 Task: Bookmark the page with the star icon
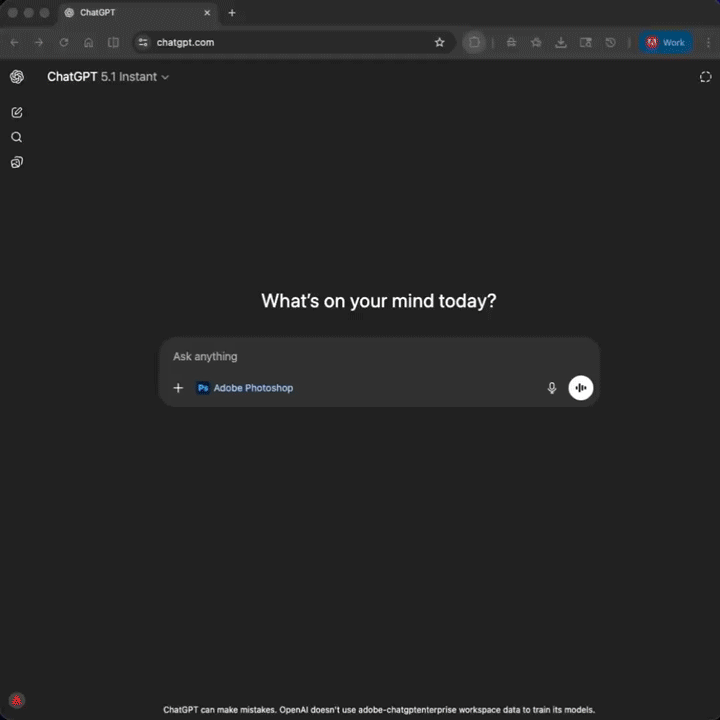(439, 43)
